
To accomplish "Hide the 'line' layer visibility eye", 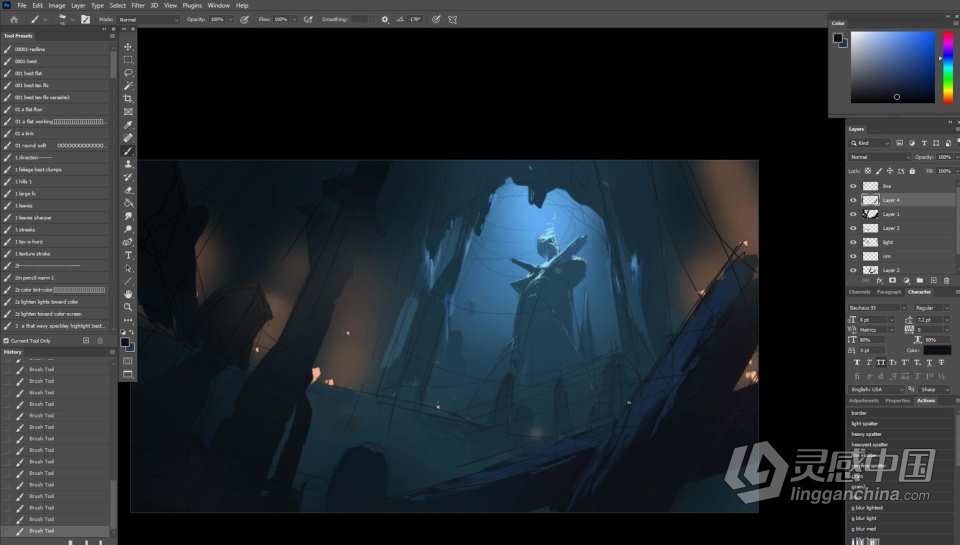I will (853, 186).
